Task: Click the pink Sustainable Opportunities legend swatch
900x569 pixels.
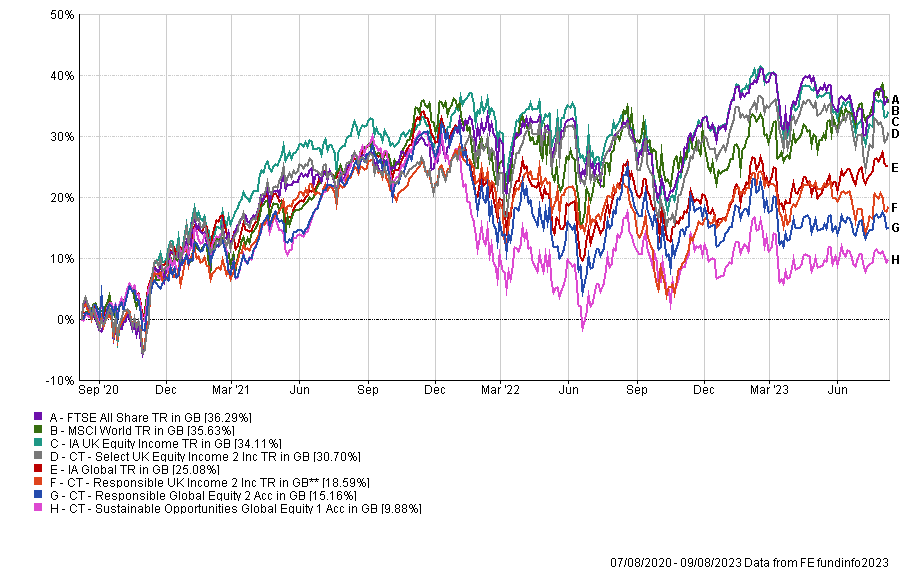Action: [38, 509]
